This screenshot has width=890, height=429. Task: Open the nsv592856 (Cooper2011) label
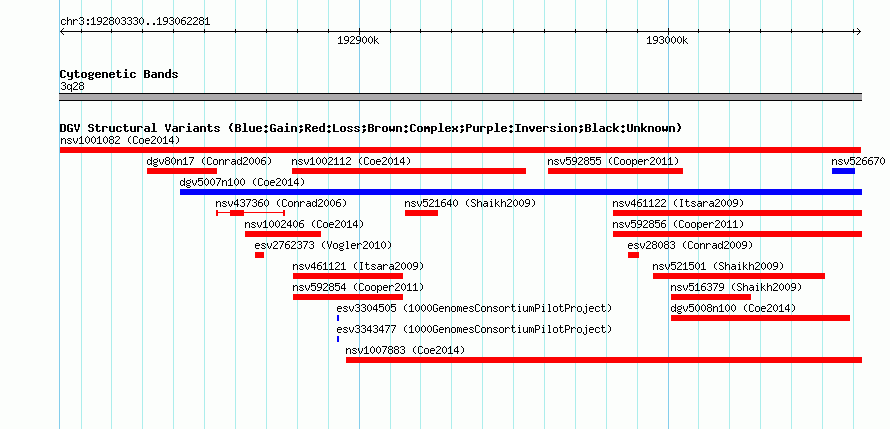[x=678, y=224]
